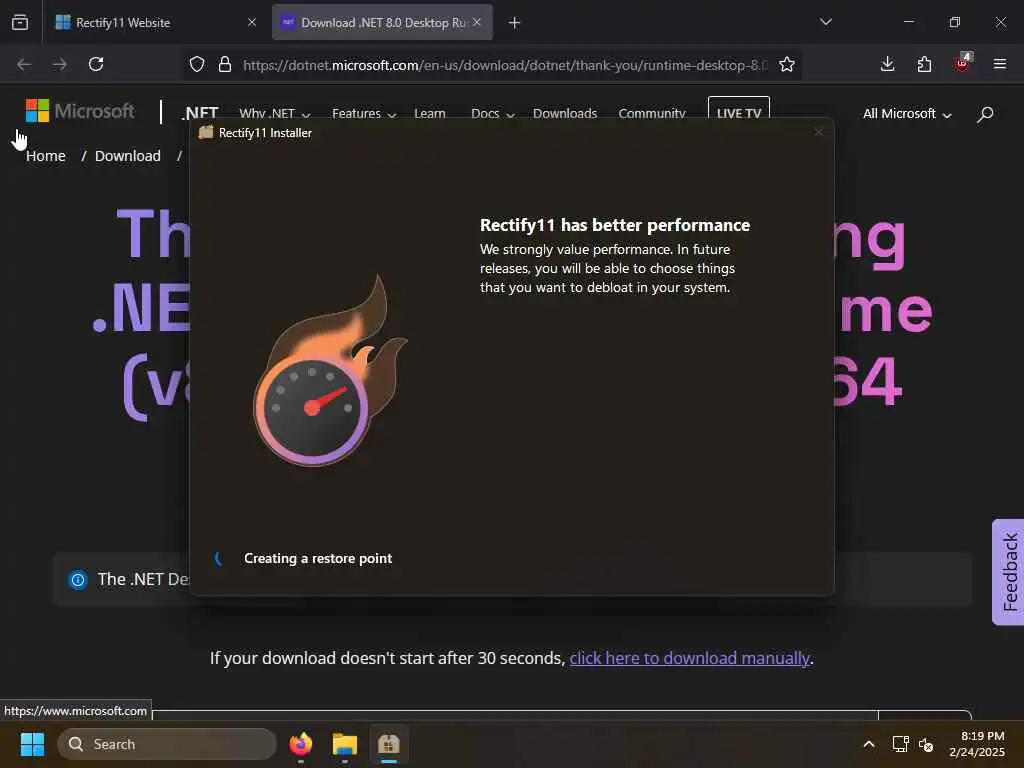Open File Explorer from the taskbar
1024x768 pixels.
coord(345,744)
